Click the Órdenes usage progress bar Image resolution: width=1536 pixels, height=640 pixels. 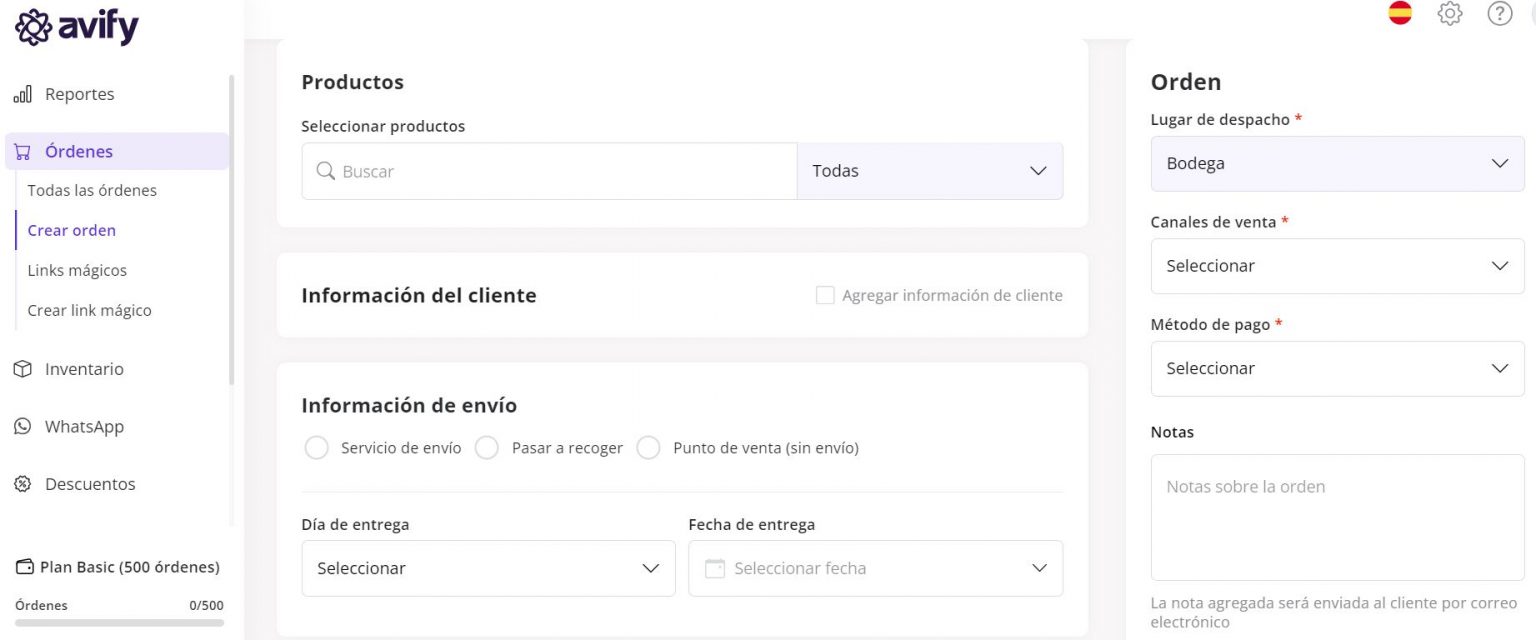(118, 622)
